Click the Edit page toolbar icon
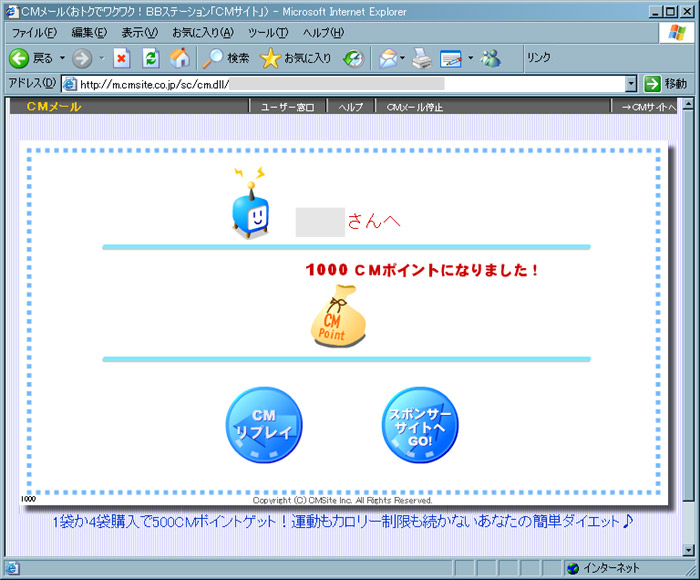This screenshot has width=700, height=580. coord(451,59)
